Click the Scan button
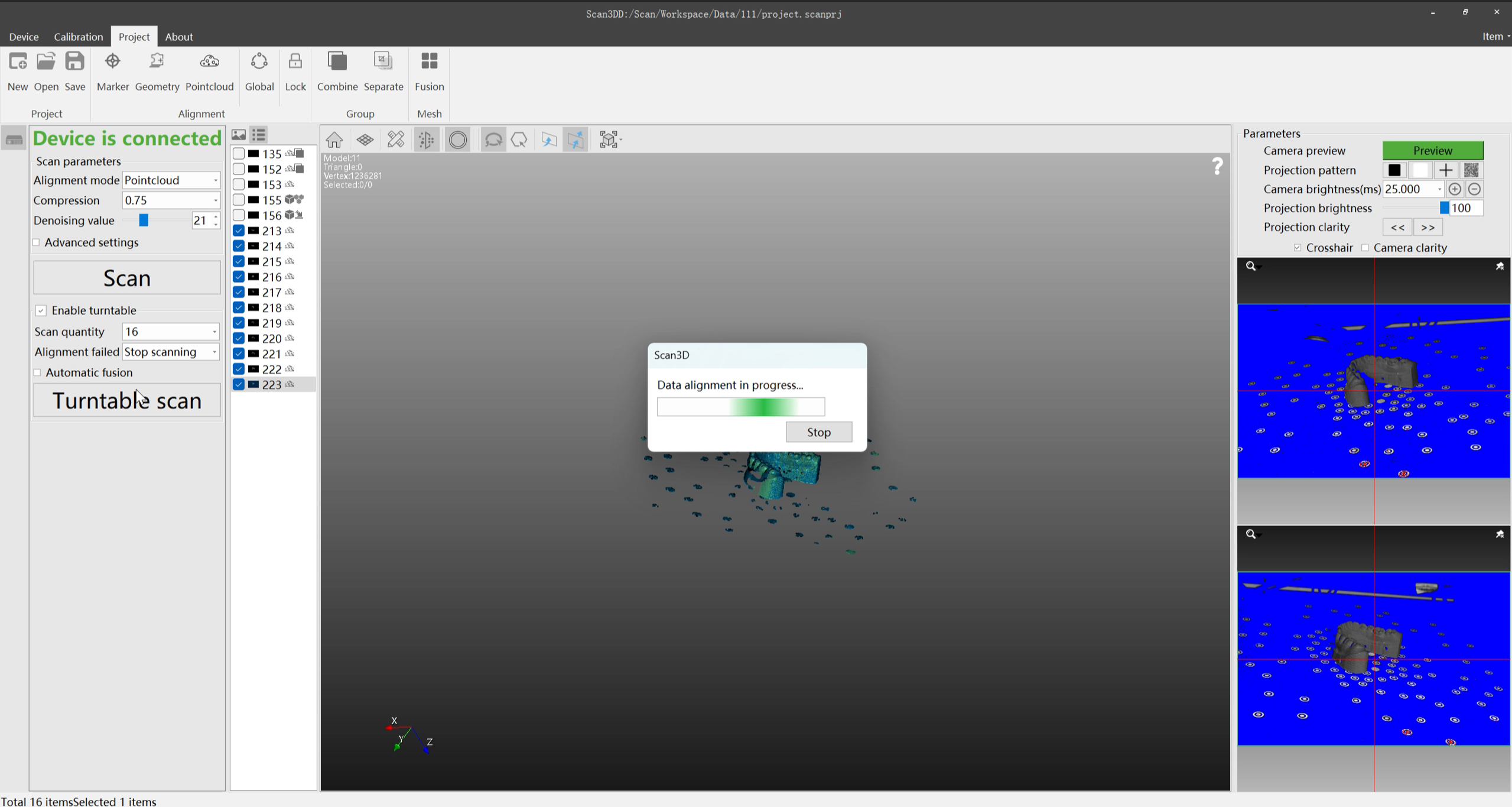 click(127, 278)
